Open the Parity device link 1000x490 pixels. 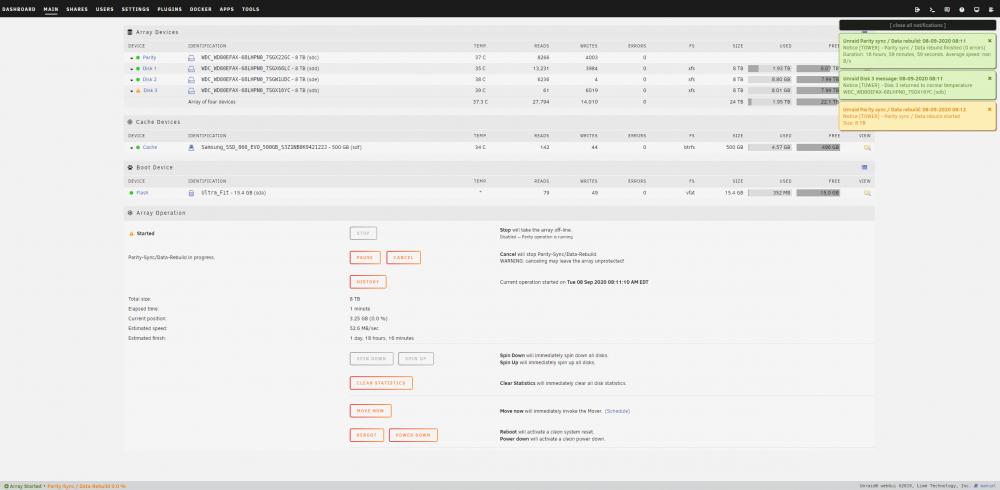[149, 57]
